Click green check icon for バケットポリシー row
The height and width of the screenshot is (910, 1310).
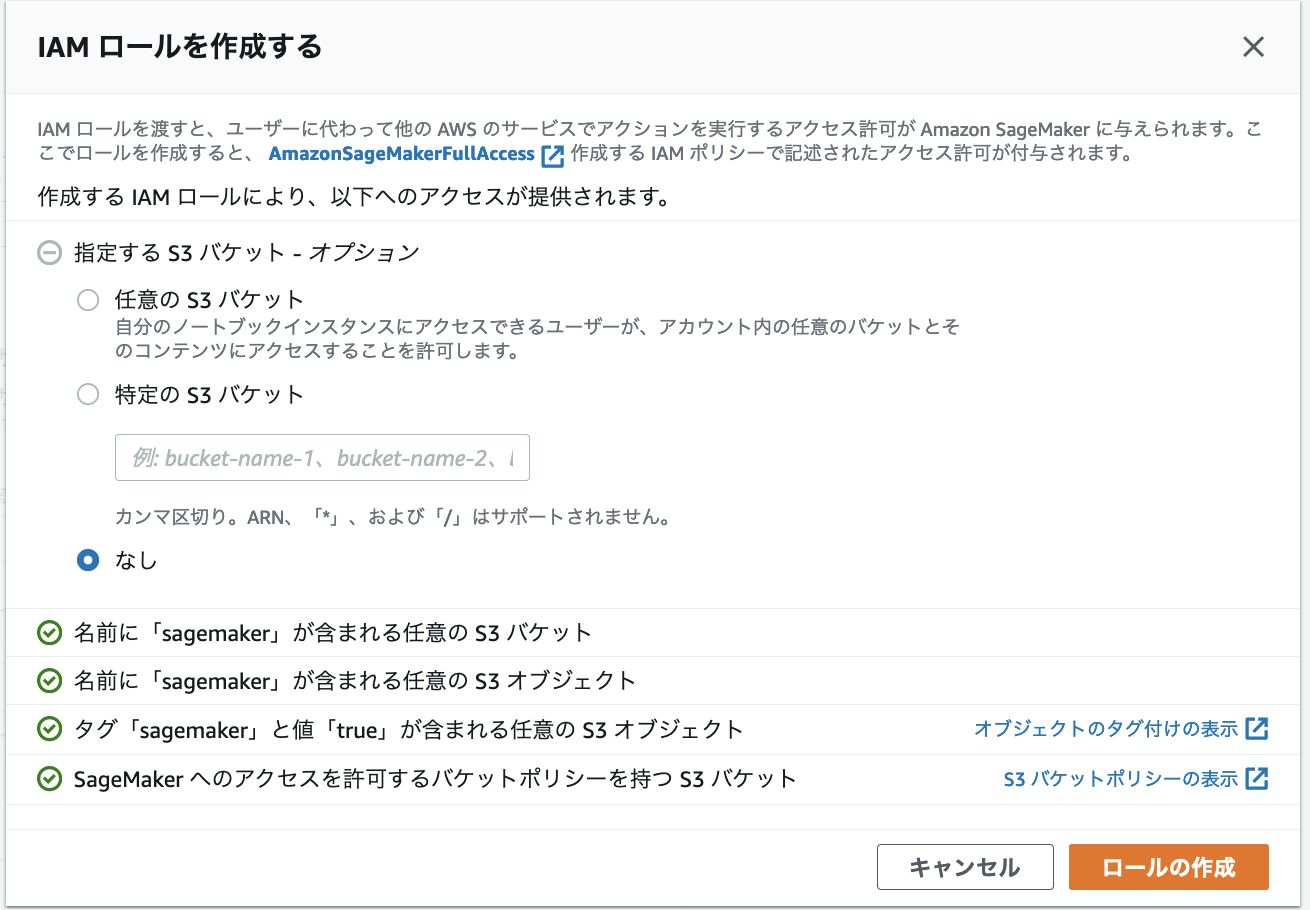(49, 779)
